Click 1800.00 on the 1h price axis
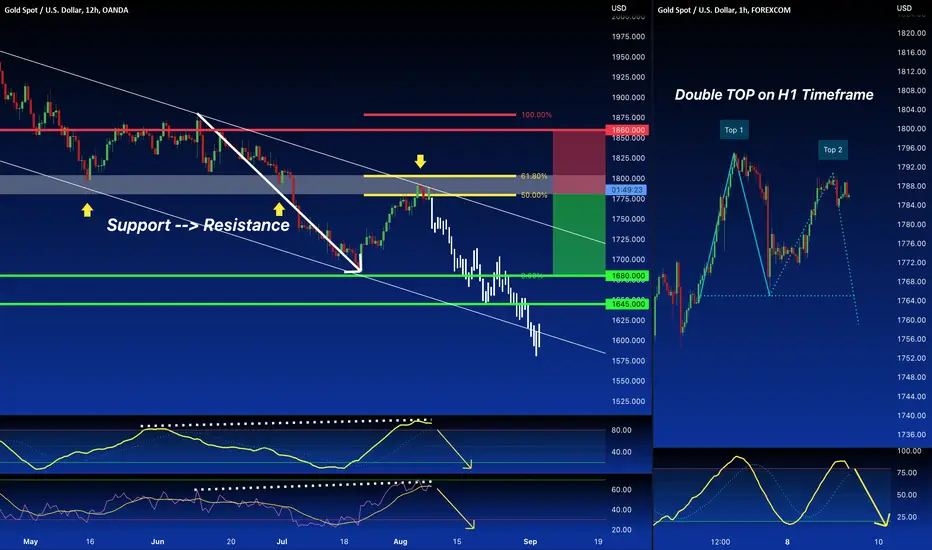The height and width of the screenshot is (550, 932). point(911,128)
